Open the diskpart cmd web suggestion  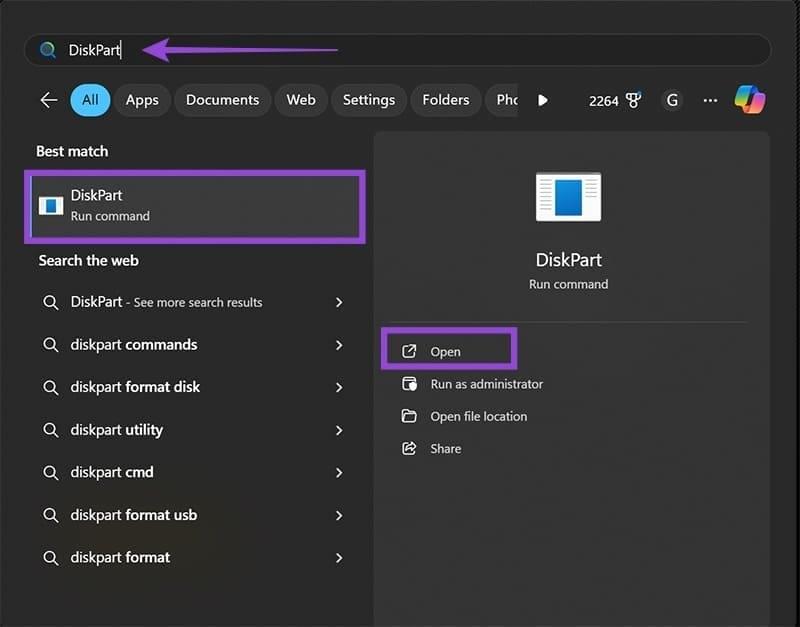[112, 472]
